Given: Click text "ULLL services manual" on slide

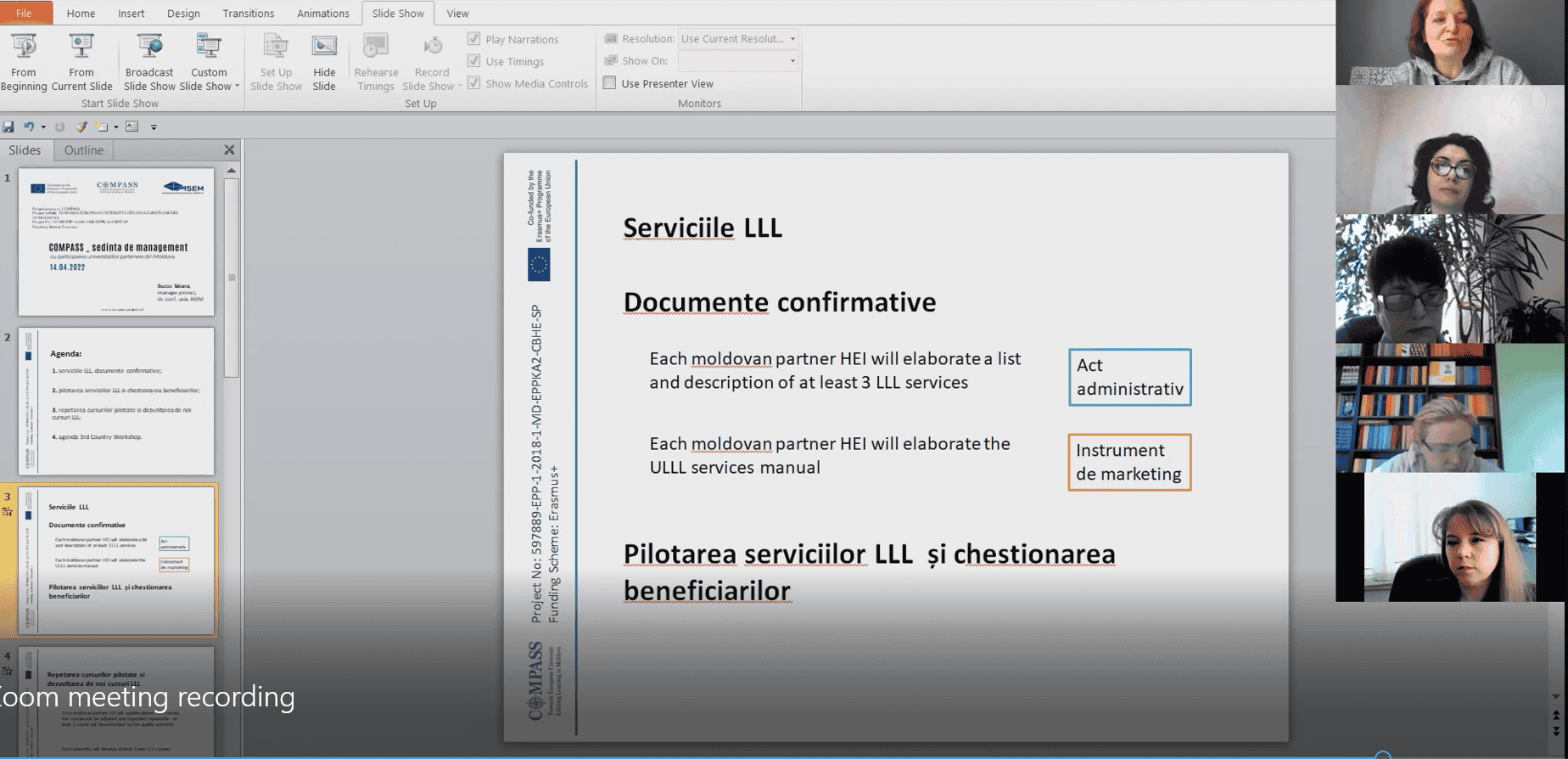Looking at the screenshot, I should 735,468.
